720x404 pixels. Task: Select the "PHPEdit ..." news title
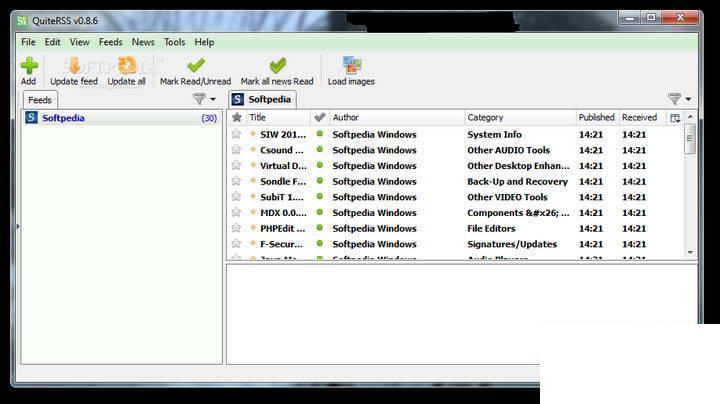tap(282, 228)
